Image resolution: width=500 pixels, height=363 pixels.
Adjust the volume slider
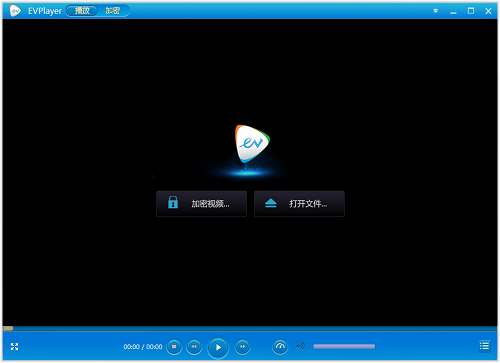[x=344, y=347]
